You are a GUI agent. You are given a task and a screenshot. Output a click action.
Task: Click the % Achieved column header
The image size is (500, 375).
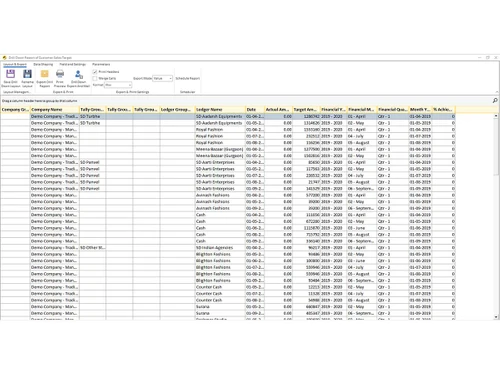[444, 110]
